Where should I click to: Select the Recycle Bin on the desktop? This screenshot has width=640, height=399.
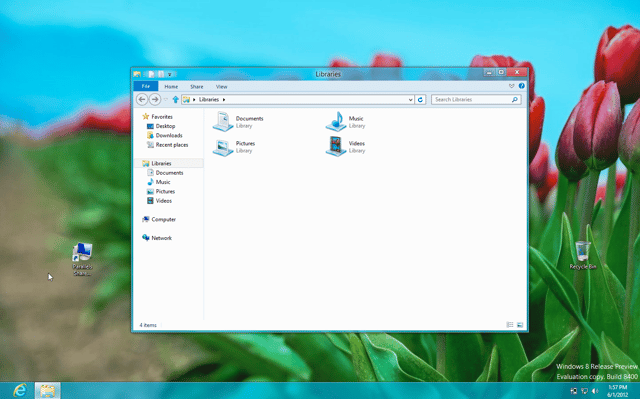(x=582, y=255)
